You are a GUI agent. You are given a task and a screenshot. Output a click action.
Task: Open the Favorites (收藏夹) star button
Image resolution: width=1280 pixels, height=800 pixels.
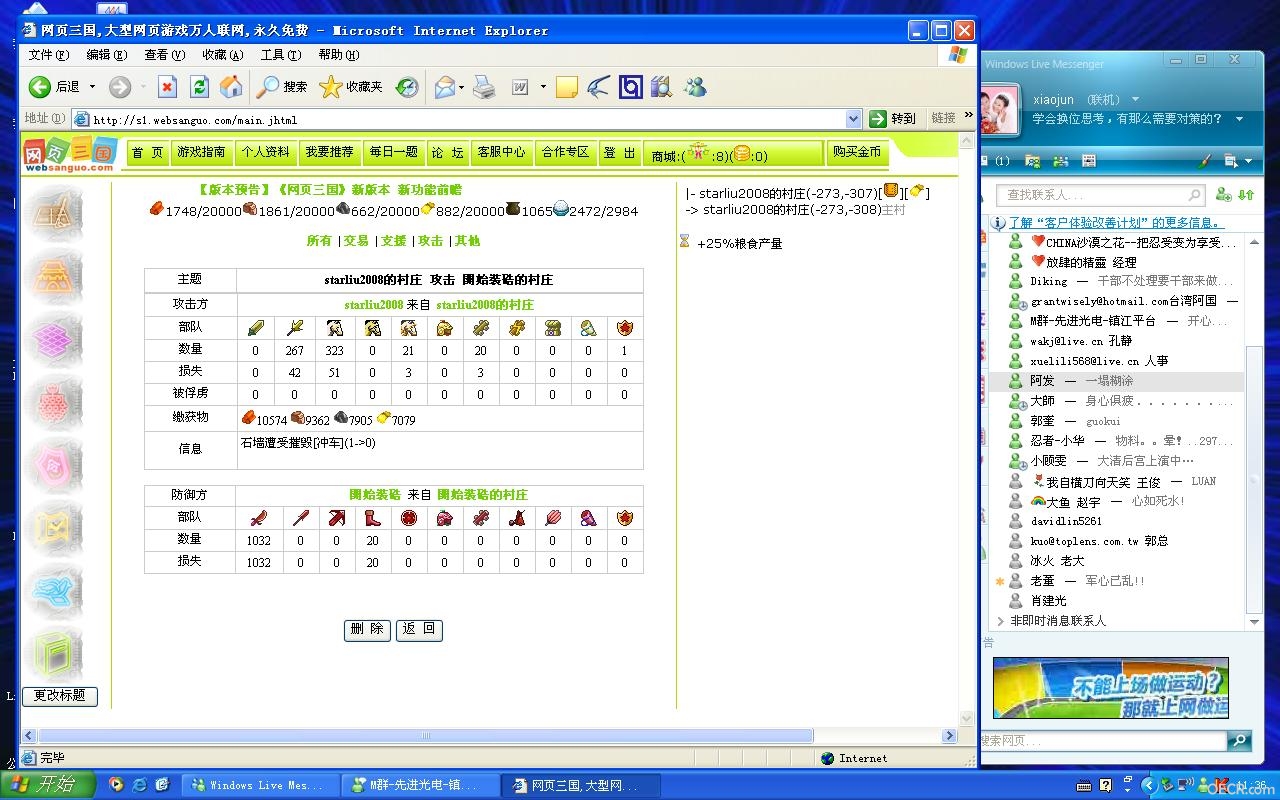(351, 87)
